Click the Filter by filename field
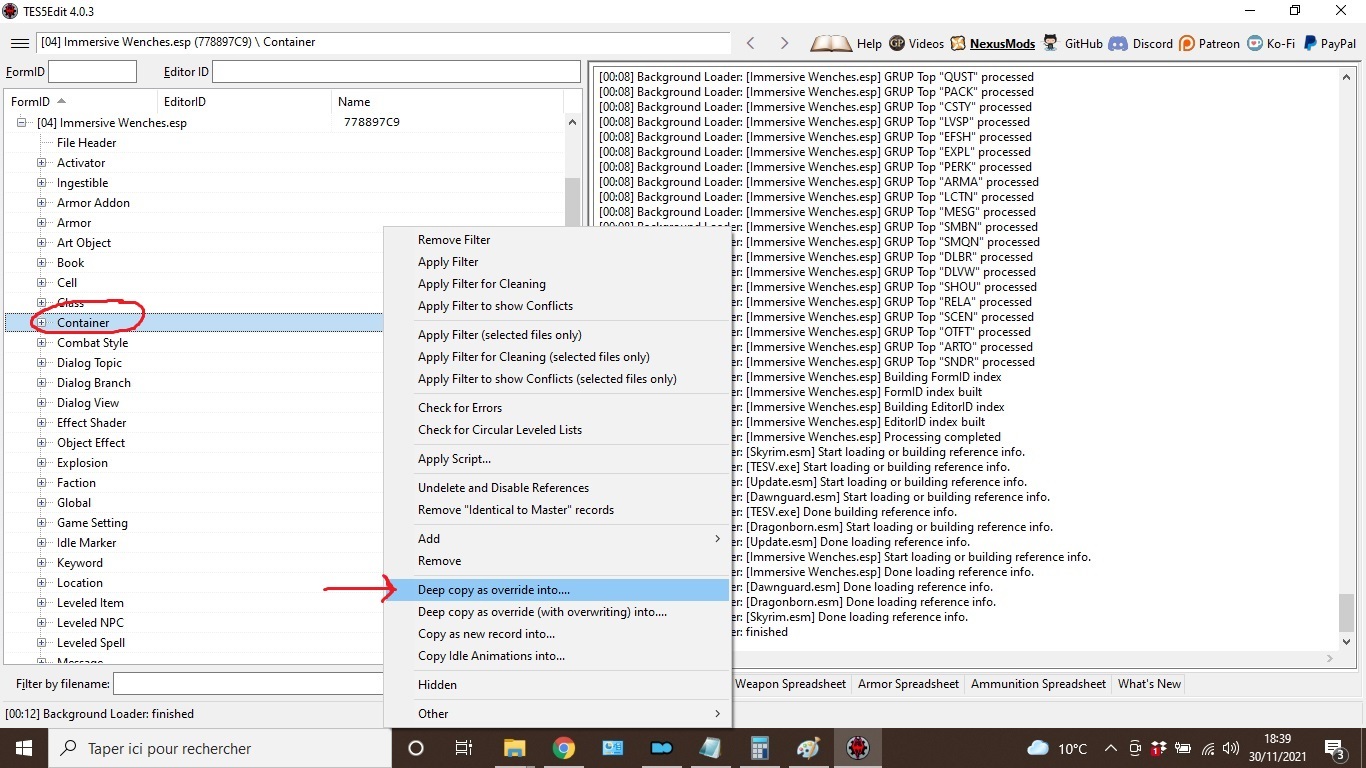This screenshot has width=1366, height=768. pos(248,684)
